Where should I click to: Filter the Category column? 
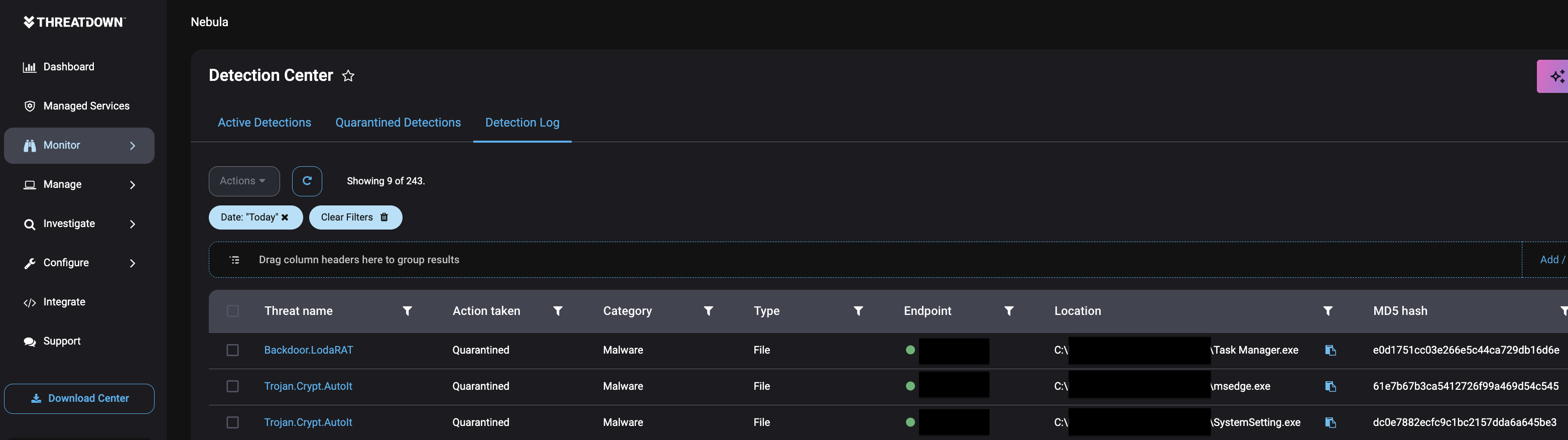[x=708, y=311]
